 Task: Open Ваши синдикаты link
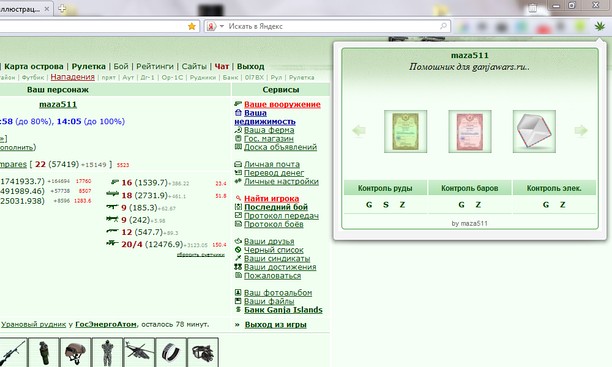[277, 258]
